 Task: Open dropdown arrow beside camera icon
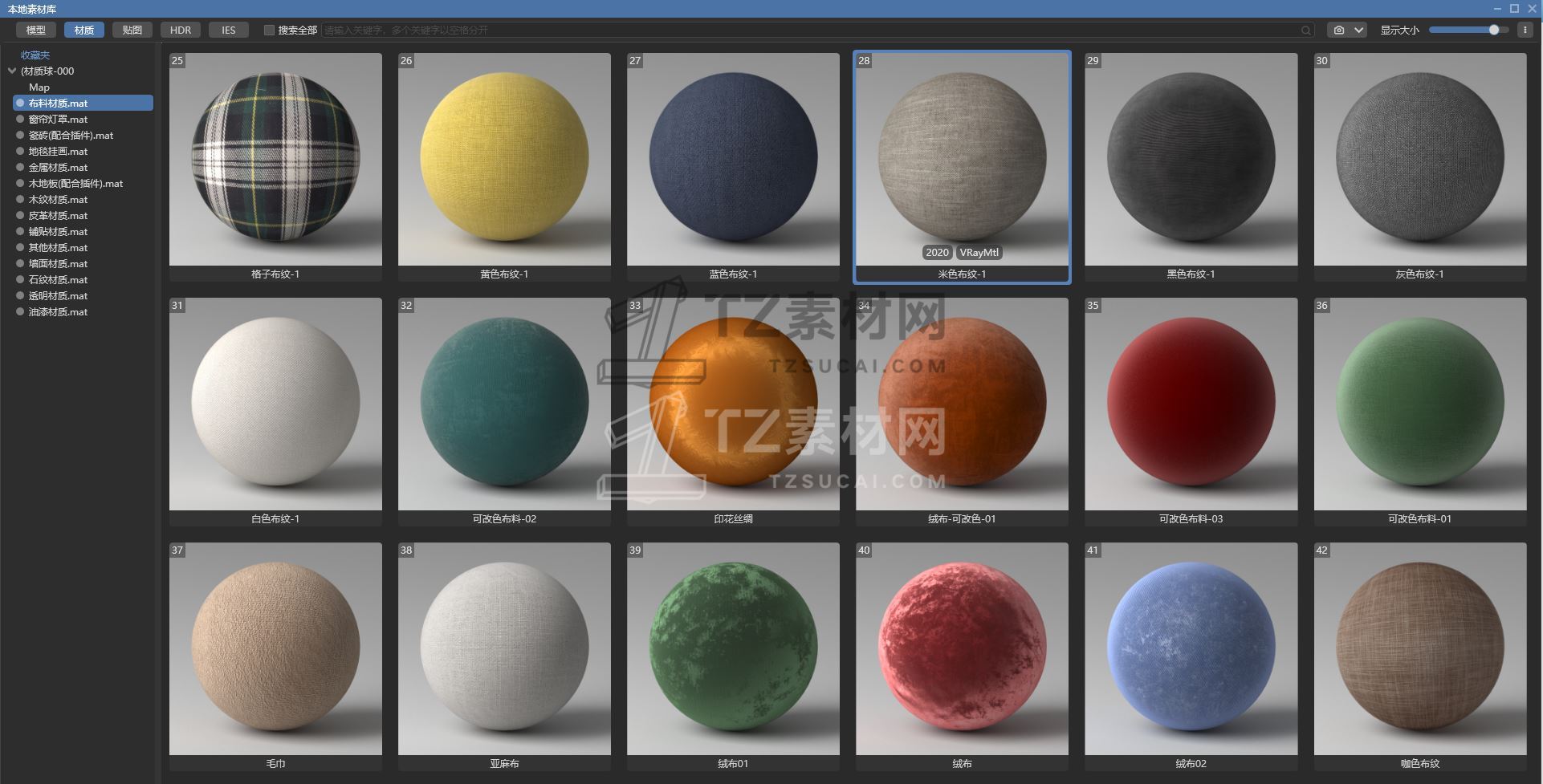click(x=1358, y=30)
